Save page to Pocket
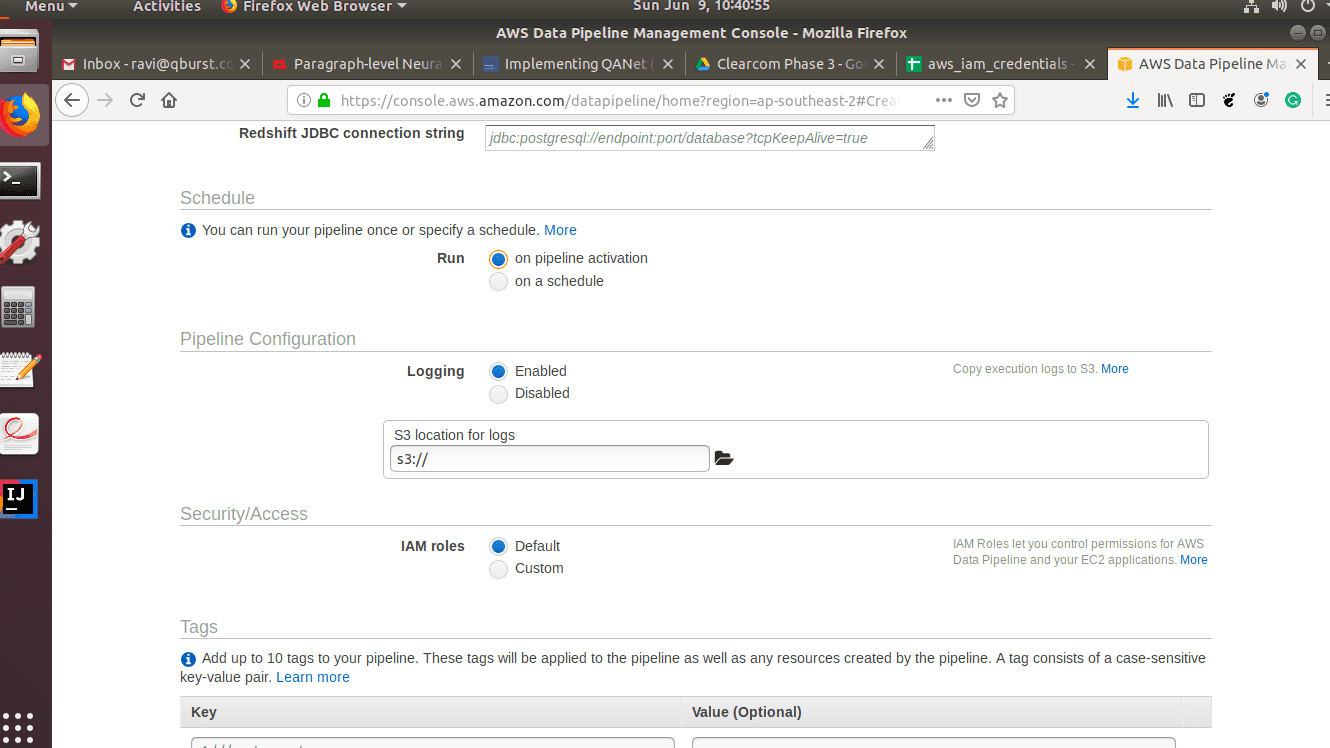The image size is (1330, 748). 972,100
